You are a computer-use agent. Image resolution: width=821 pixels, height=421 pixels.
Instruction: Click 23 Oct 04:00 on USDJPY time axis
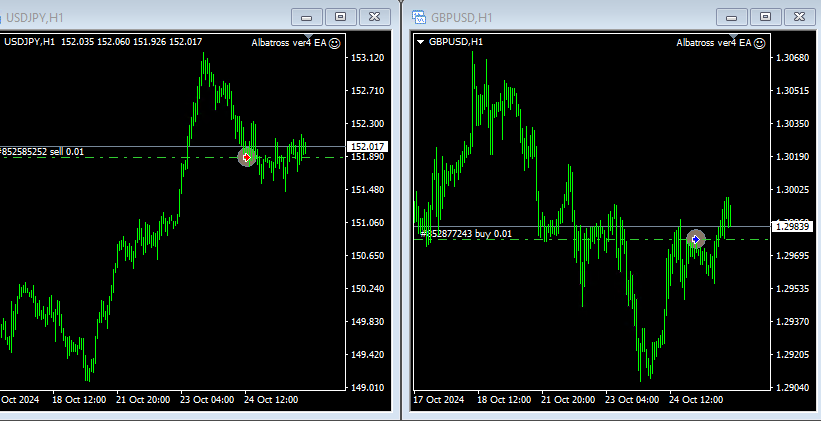coord(207,400)
